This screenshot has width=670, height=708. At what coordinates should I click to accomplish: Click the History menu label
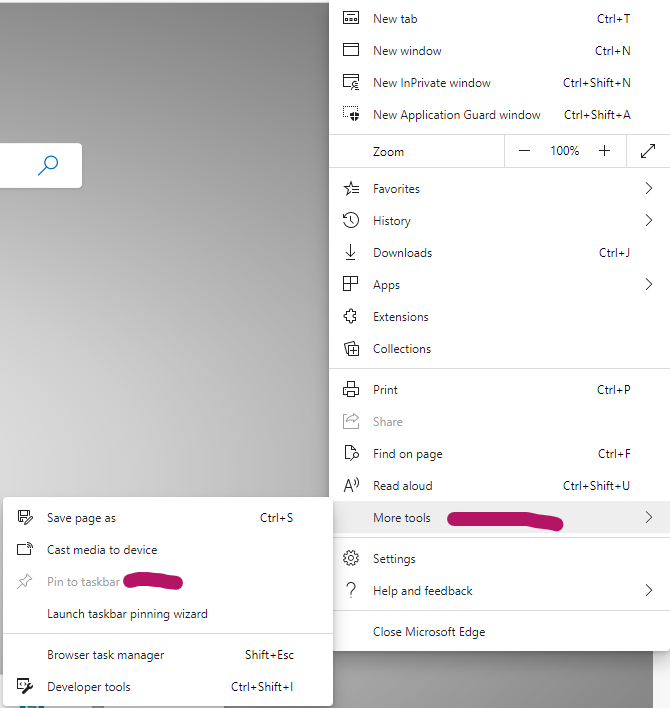click(392, 221)
